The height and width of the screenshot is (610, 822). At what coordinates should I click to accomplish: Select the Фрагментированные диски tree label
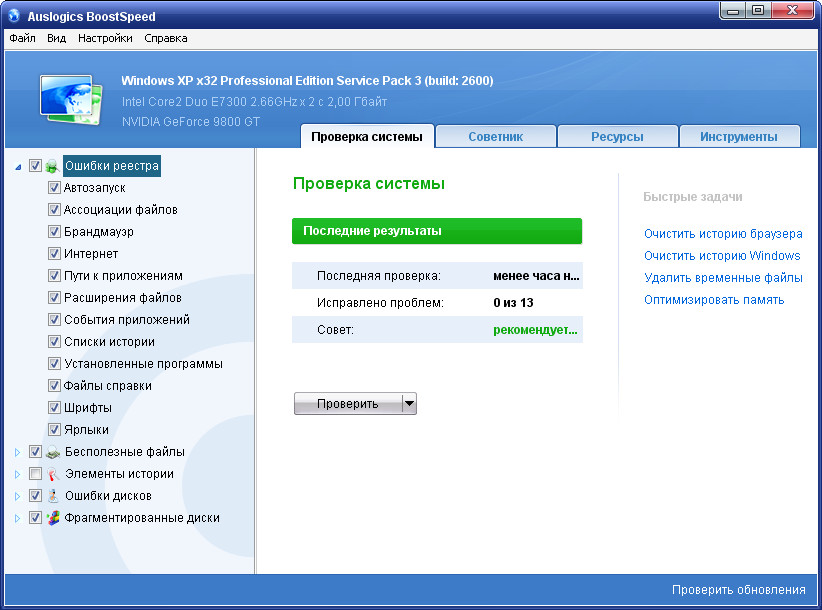click(x=142, y=518)
